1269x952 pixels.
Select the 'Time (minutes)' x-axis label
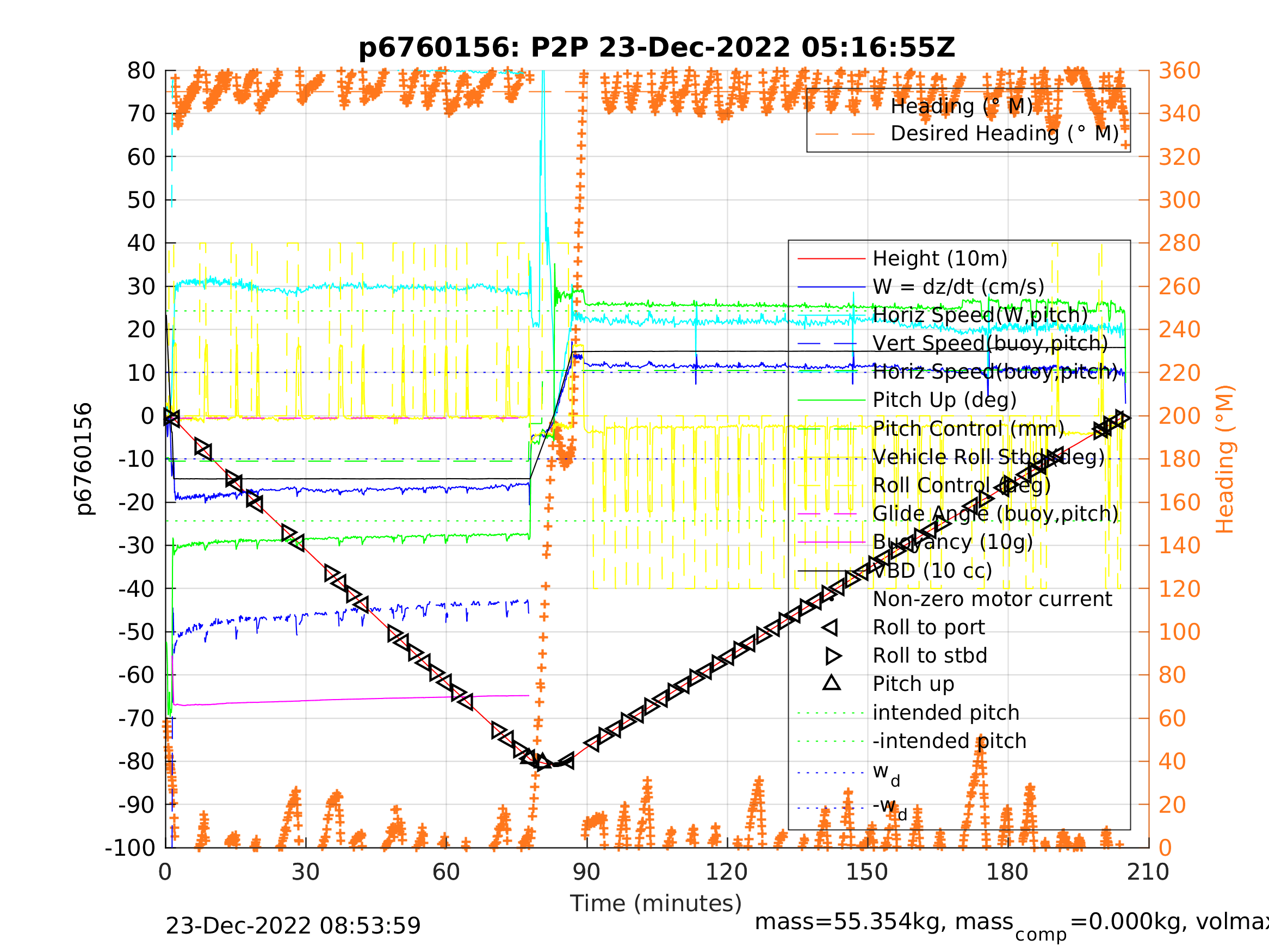656,903
